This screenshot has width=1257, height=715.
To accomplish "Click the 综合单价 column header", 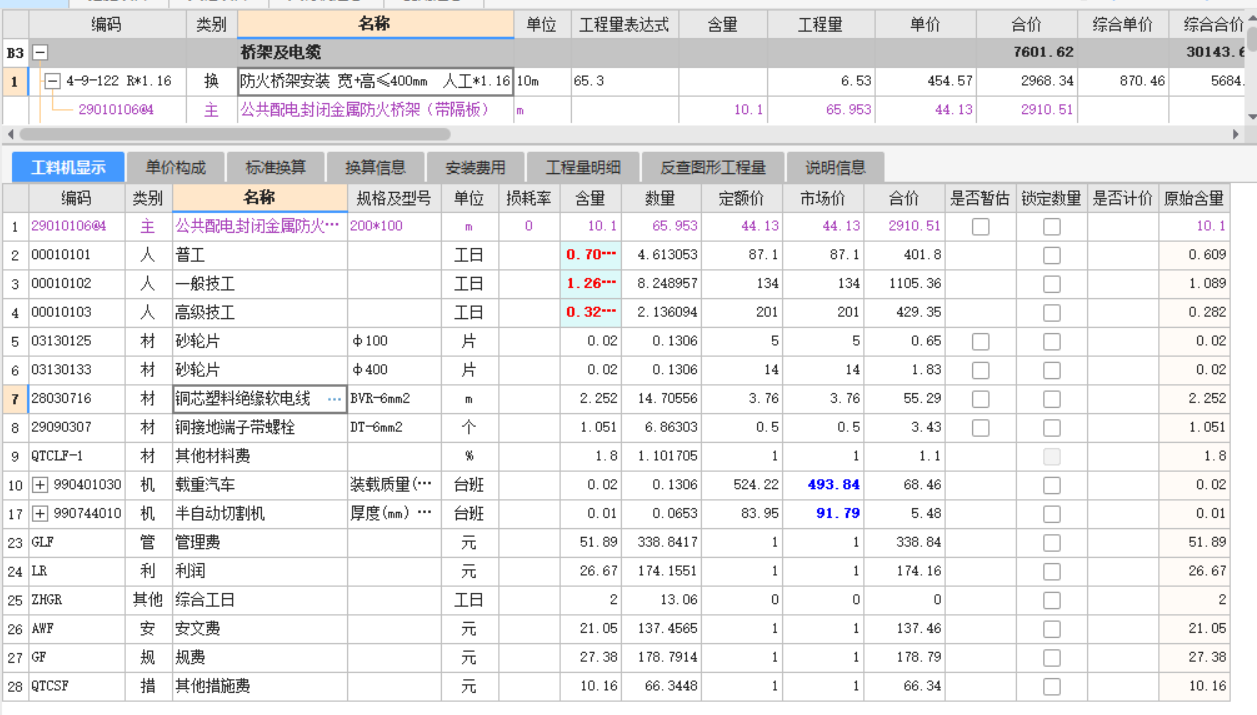I will point(1123,24).
